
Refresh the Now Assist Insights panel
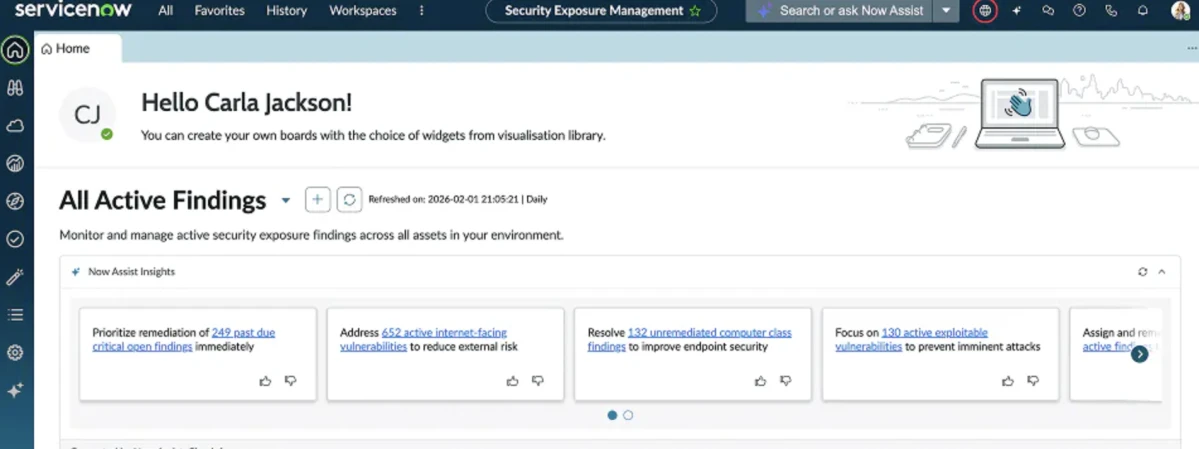click(1142, 272)
